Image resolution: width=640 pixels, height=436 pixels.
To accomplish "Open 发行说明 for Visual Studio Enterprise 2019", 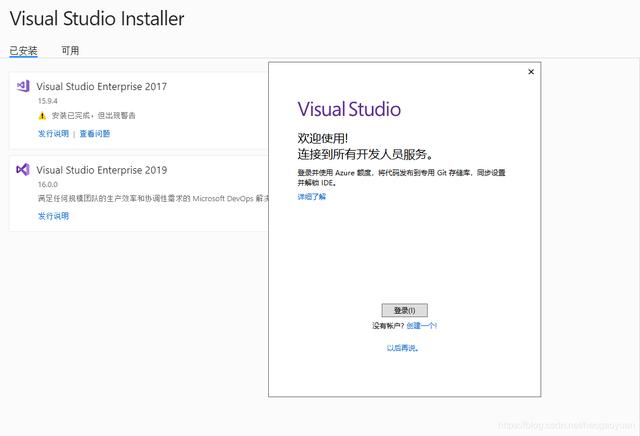I will tap(53, 216).
